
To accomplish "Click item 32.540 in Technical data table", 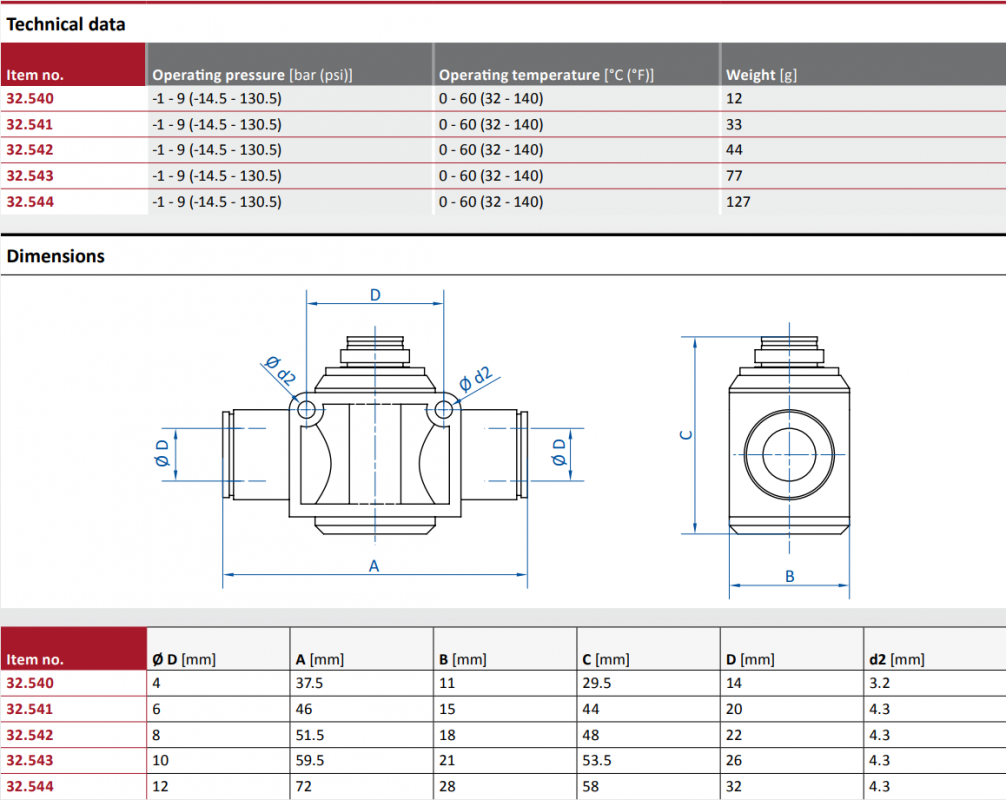I will (30, 99).
